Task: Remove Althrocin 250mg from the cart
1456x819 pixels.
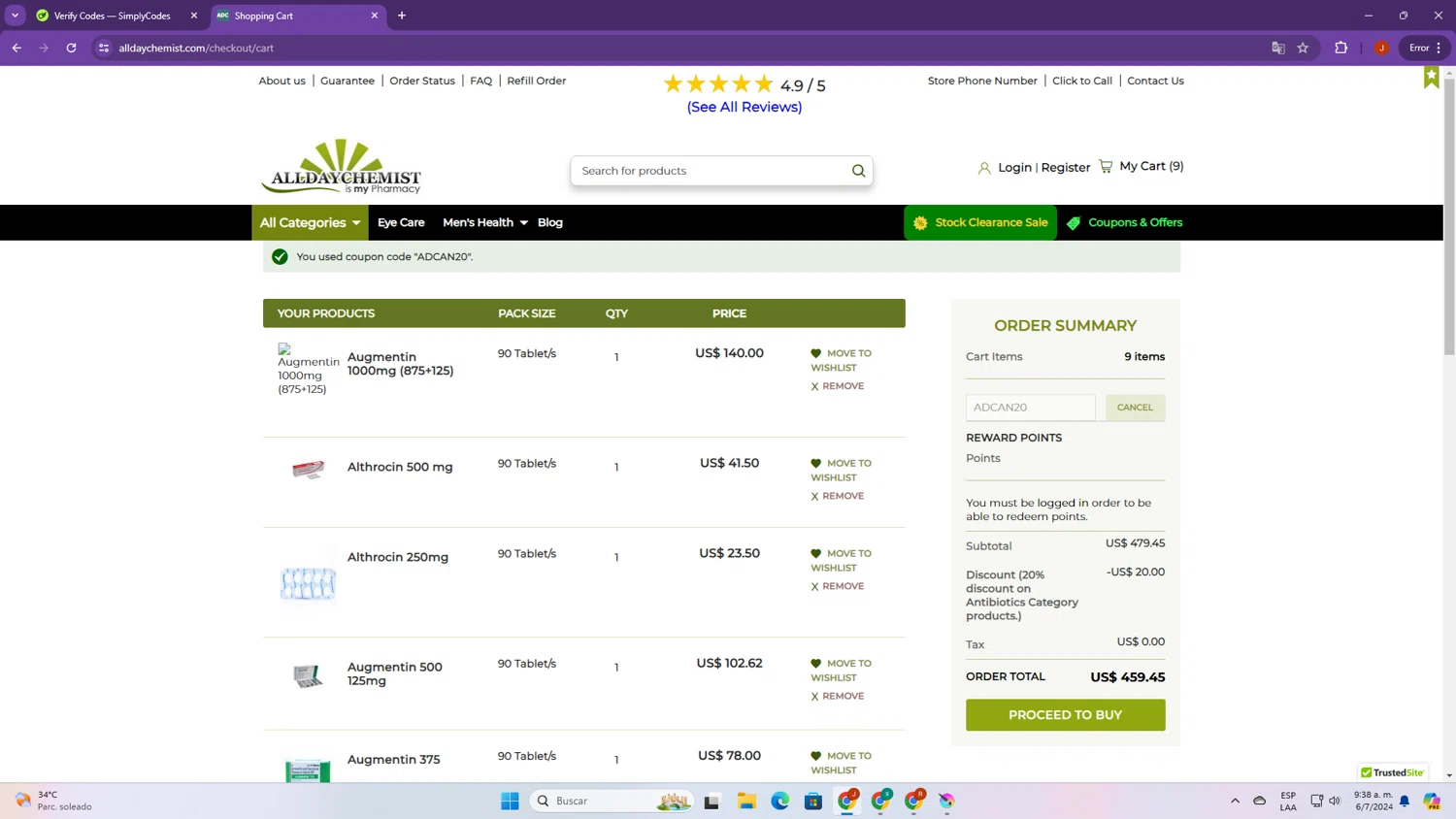Action: pos(838,586)
